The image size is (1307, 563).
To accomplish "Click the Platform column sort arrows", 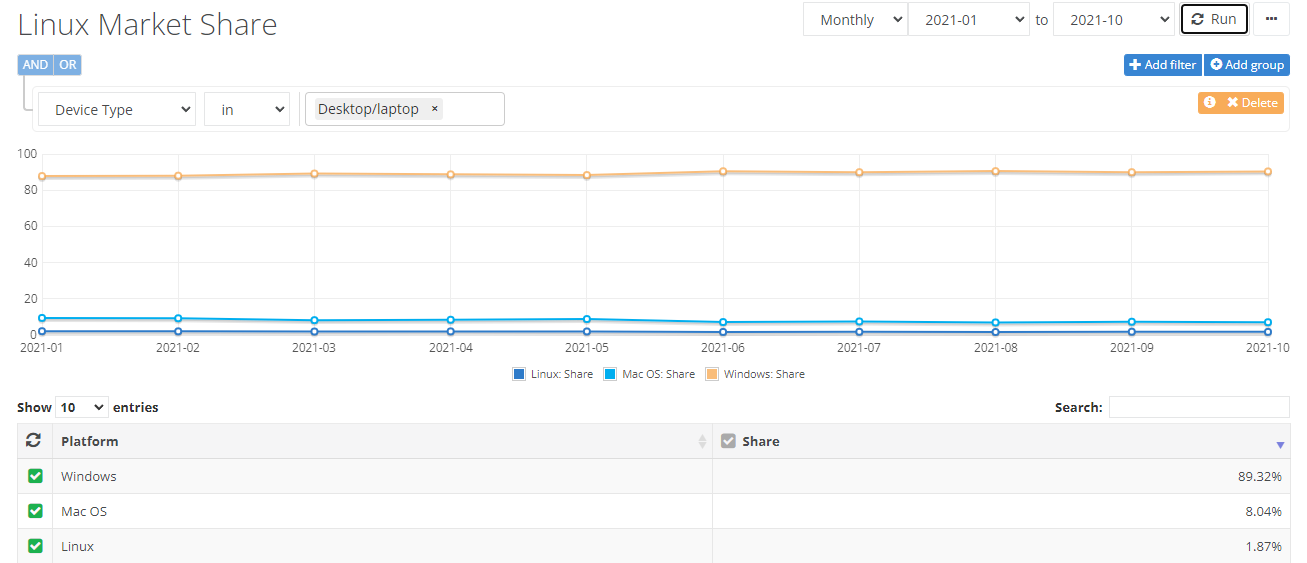I will pos(702,441).
